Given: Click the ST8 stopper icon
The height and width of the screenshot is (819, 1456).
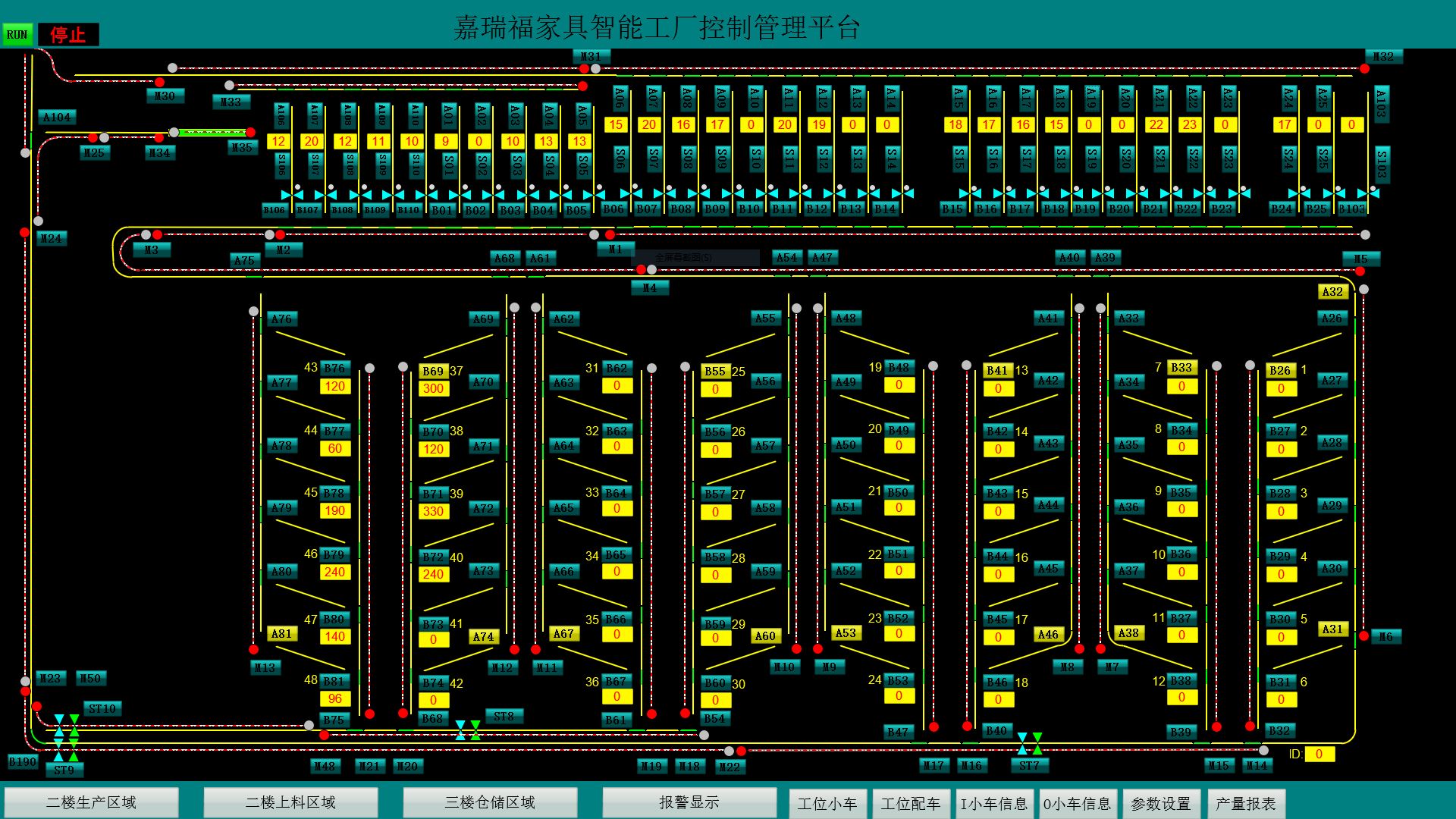Looking at the screenshot, I should point(504,716).
